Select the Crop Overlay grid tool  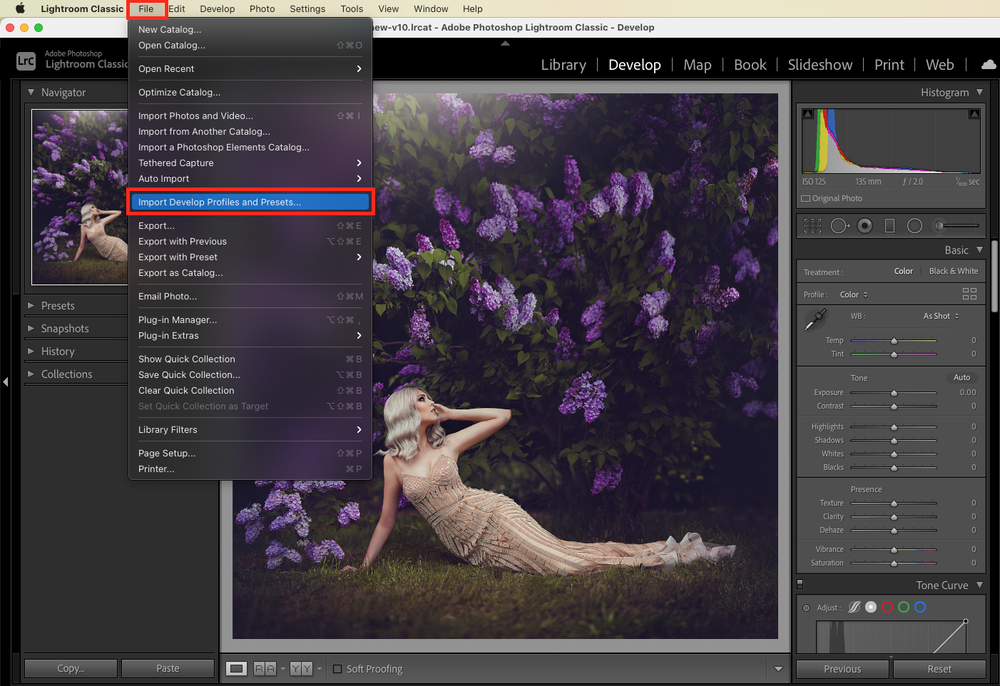[x=812, y=226]
